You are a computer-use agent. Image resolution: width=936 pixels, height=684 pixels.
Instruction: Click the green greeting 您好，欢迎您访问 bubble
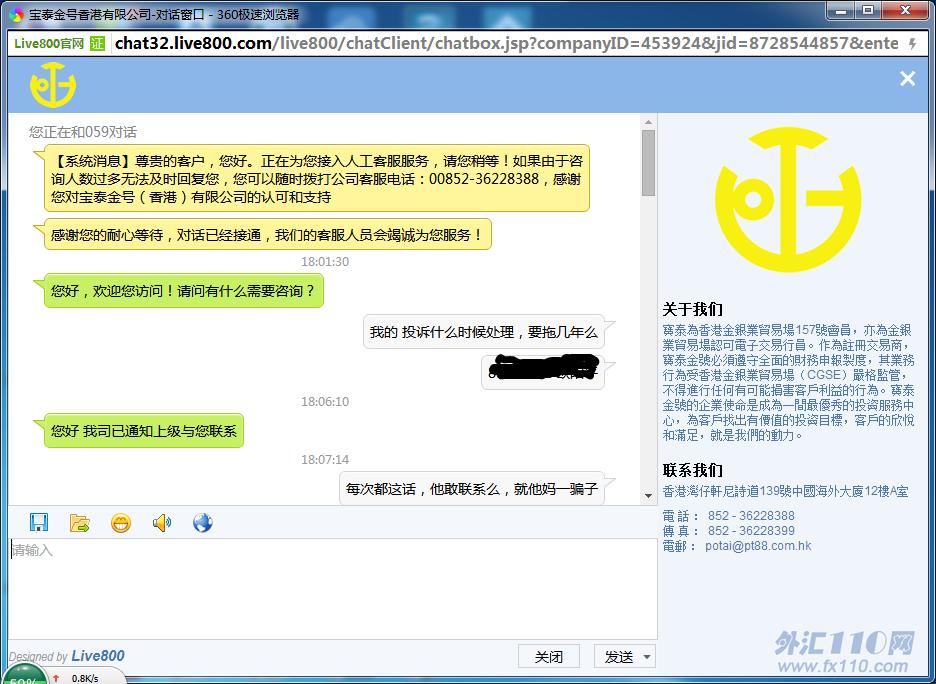[183, 291]
